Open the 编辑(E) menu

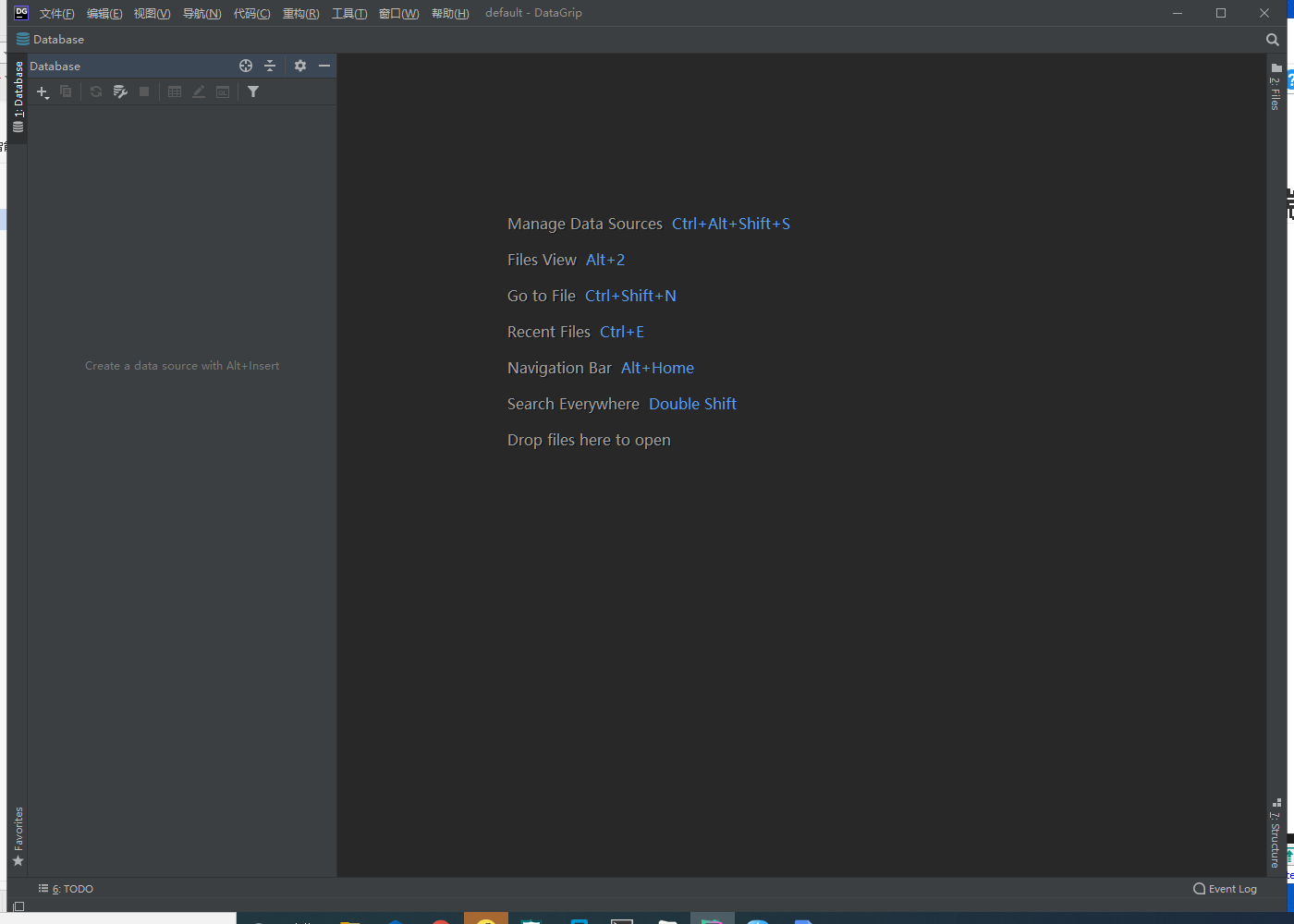tap(104, 13)
